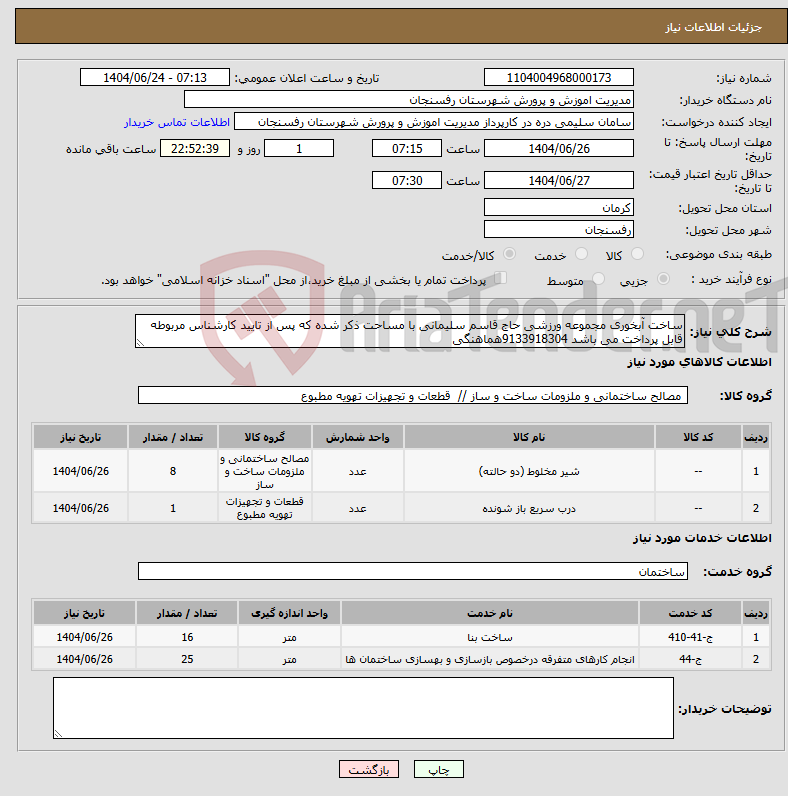The width and height of the screenshot is (788, 796).
Task: Click the ایجاد کننده درخواست field
Action: pyautogui.click(x=434, y=122)
